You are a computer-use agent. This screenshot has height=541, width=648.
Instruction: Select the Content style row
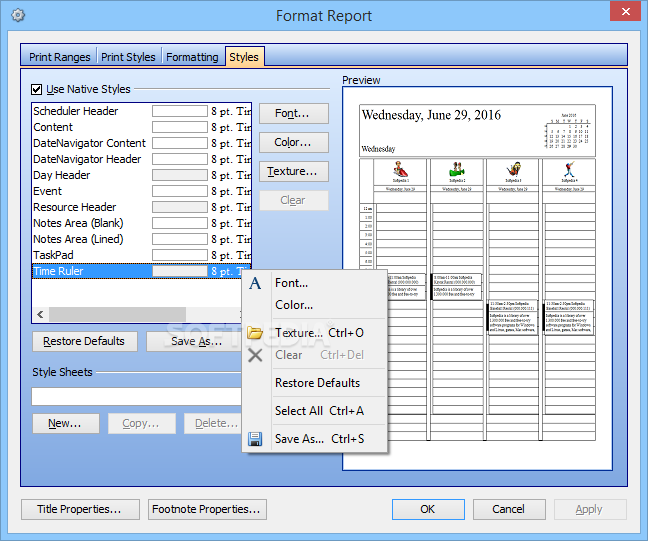(x=141, y=127)
